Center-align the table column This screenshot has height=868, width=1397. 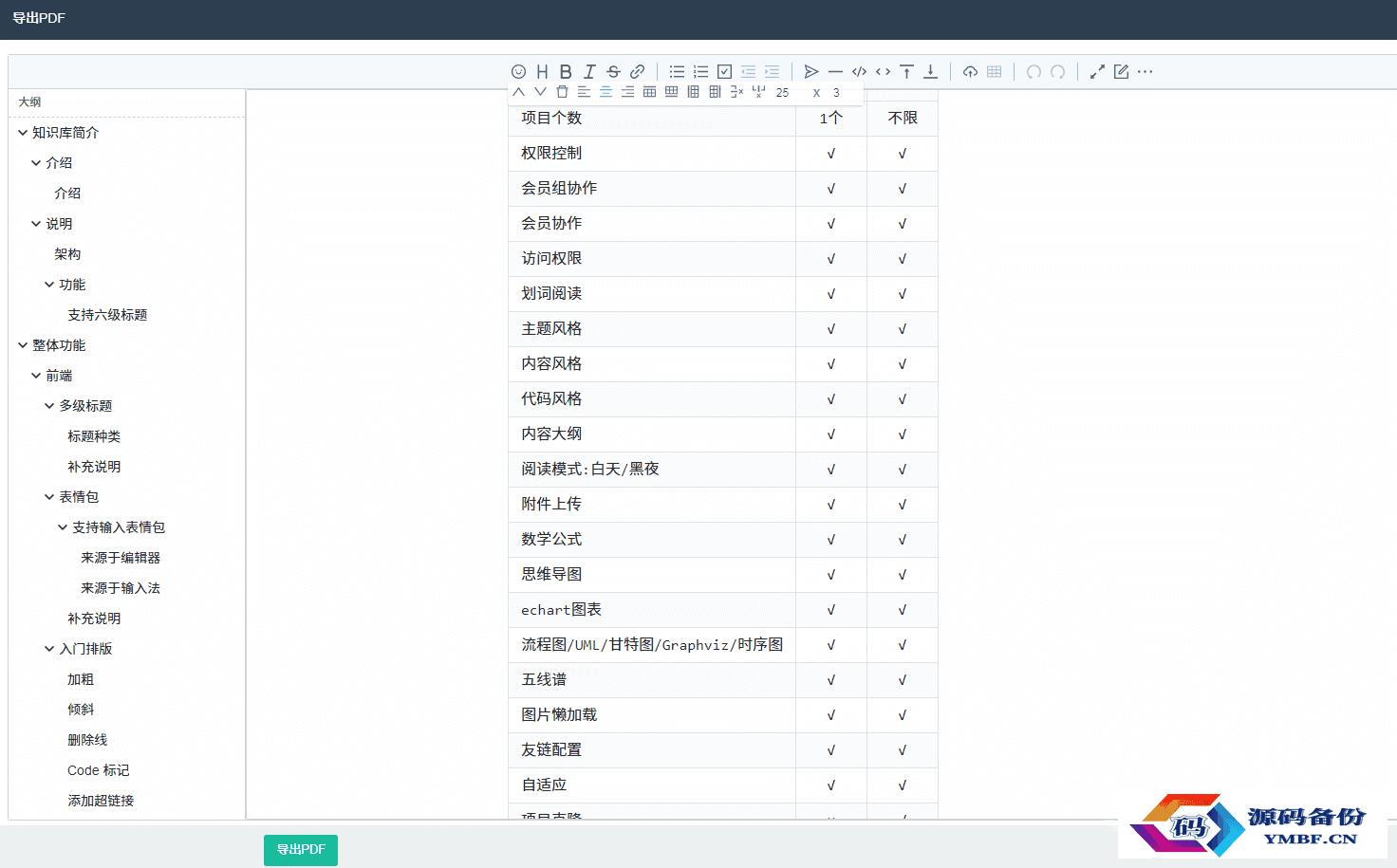[x=605, y=92]
